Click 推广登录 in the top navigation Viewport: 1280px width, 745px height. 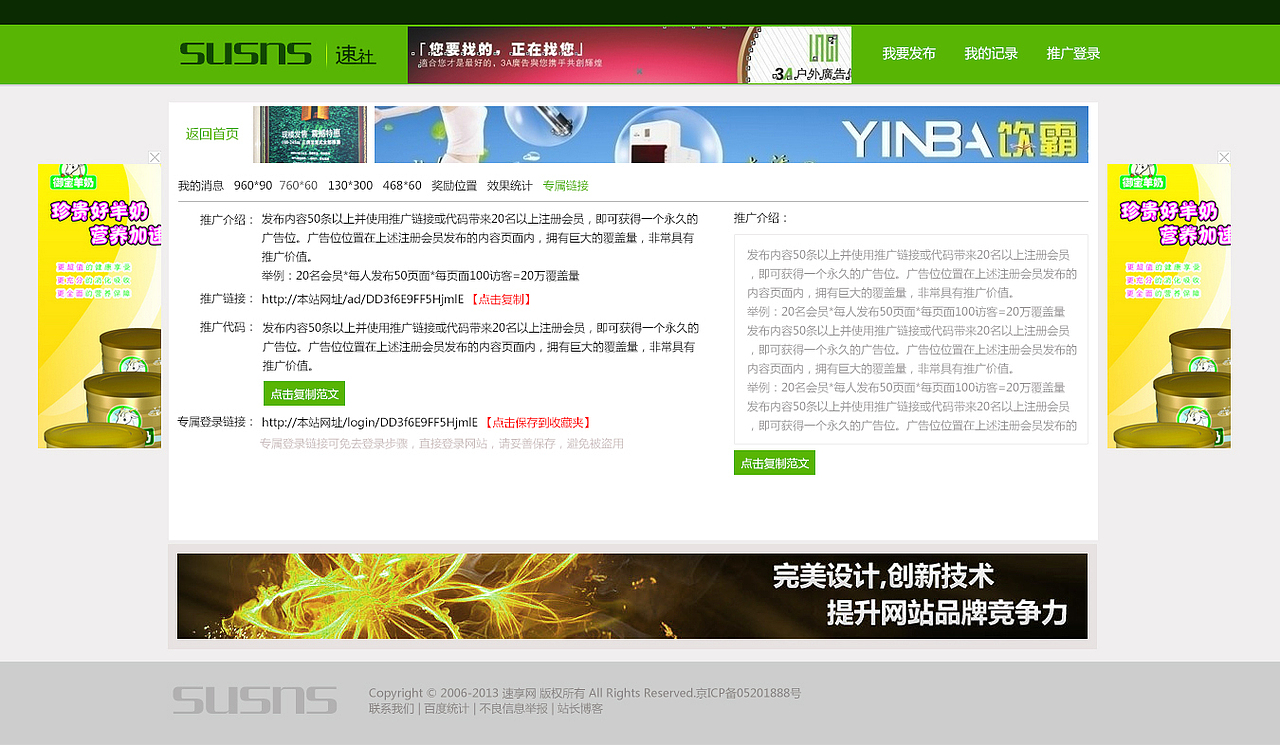tap(1072, 54)
